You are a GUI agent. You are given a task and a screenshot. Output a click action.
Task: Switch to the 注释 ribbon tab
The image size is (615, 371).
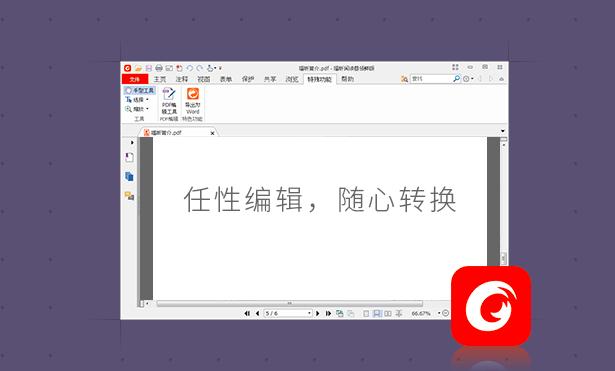182,79
